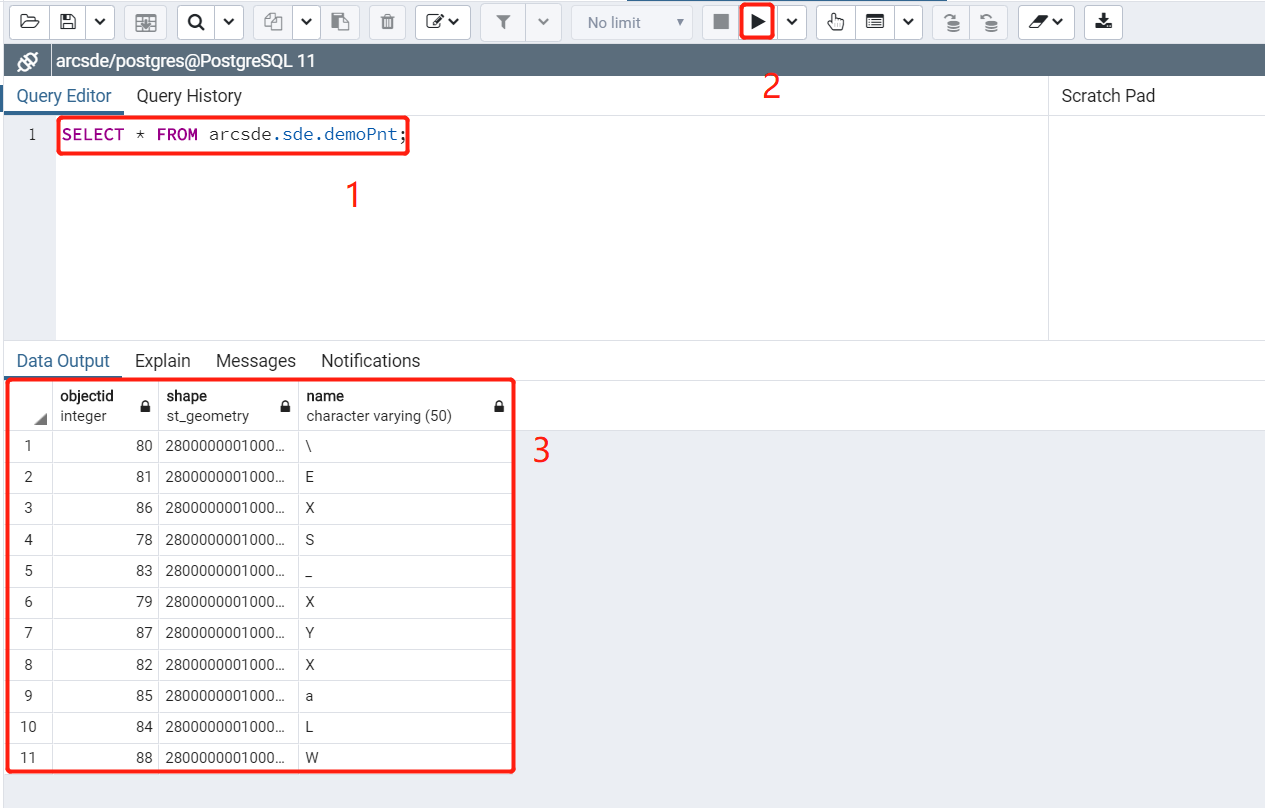1265x808 pixels.
Task: Open the Explain tab
Action: click(163, 361)
